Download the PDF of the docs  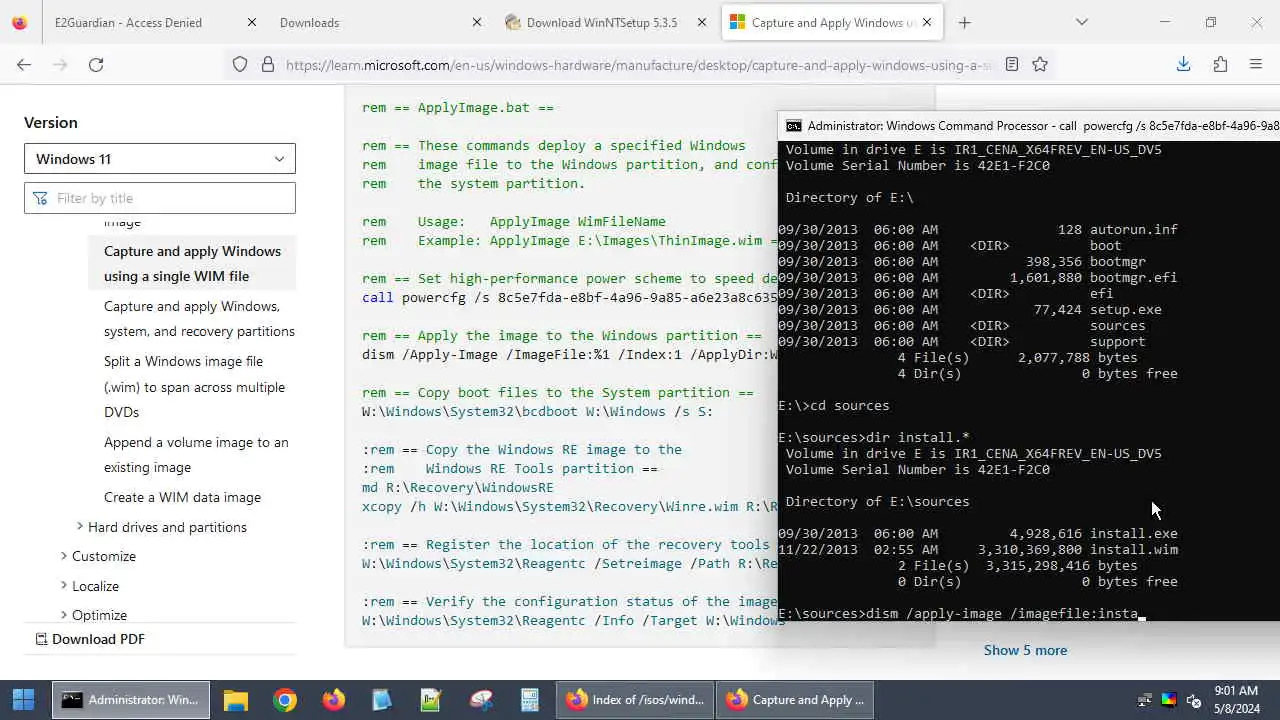[90, 639]
